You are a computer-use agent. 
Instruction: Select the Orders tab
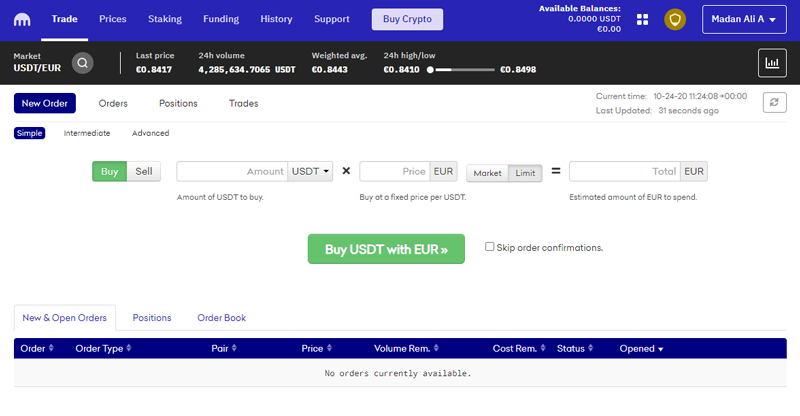point(113,104)
